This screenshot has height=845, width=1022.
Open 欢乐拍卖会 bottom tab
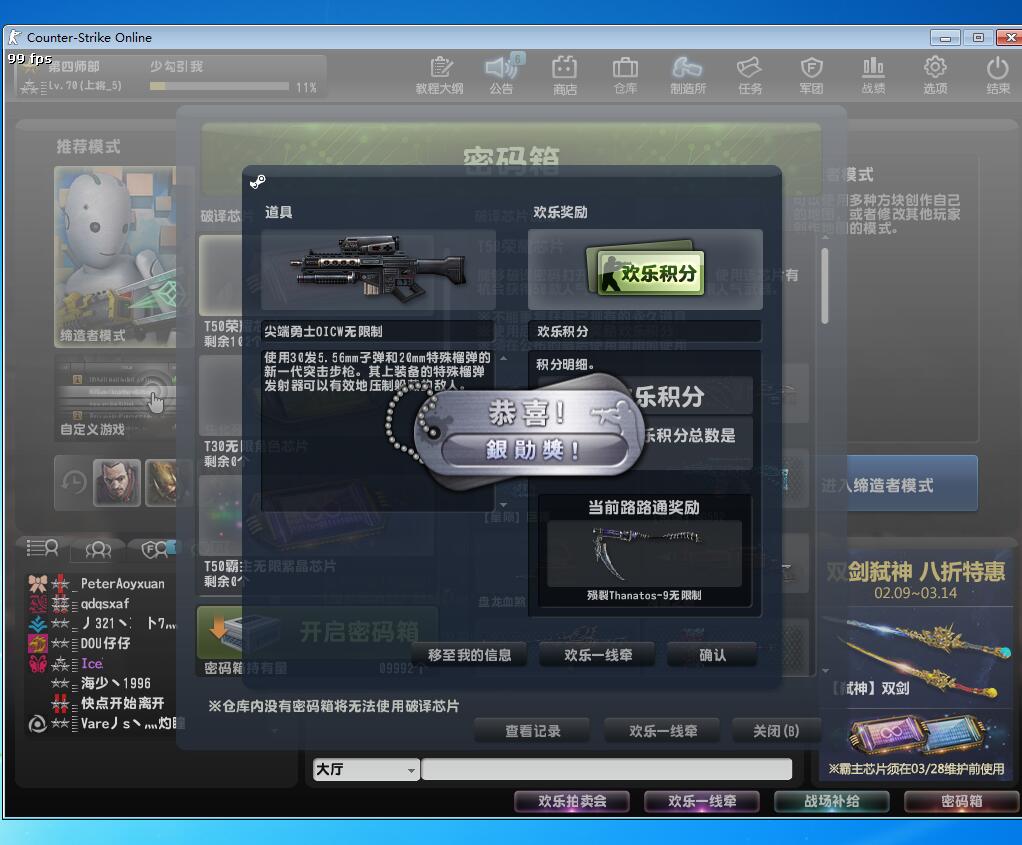click(572, 801)
